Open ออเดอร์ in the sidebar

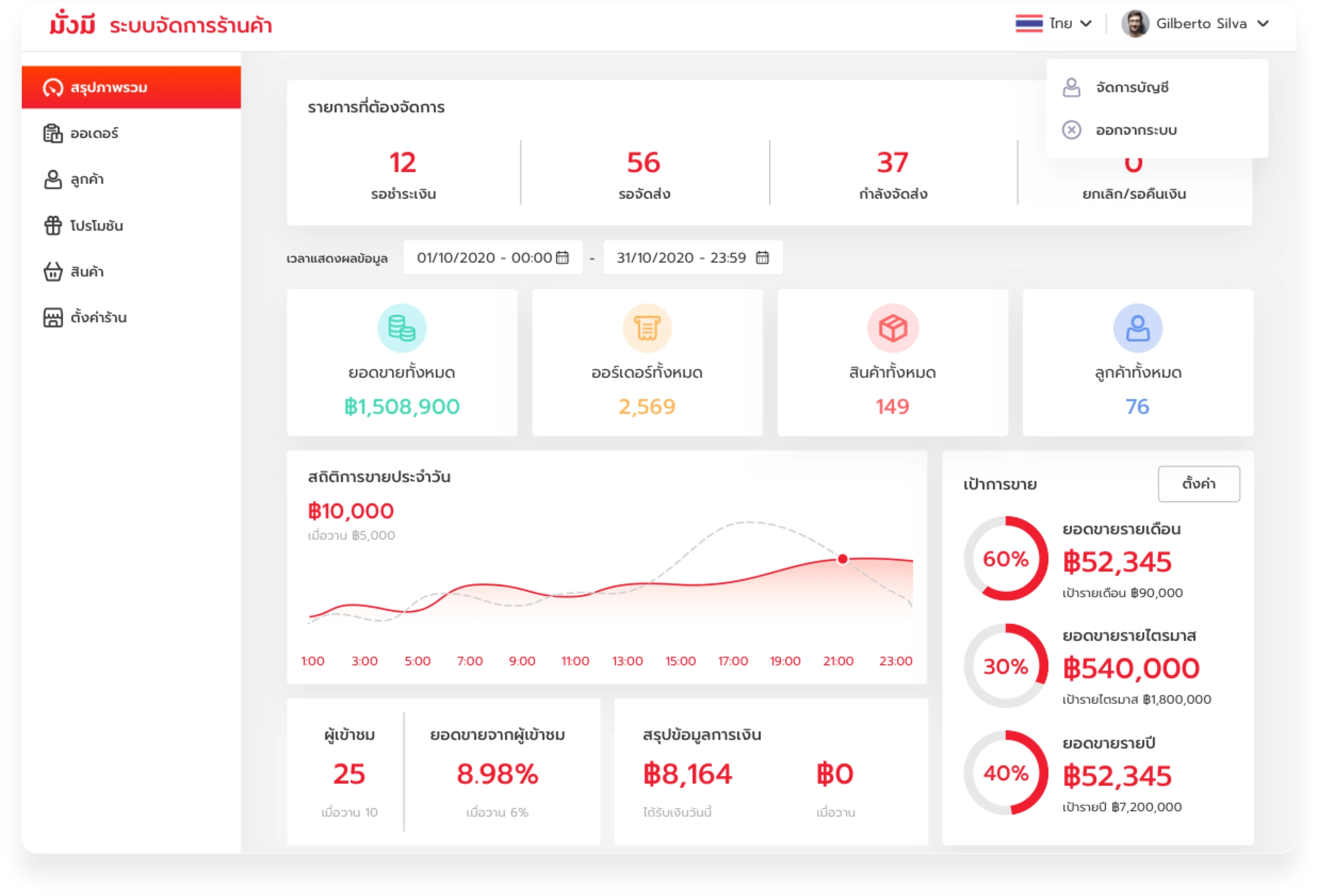click(x=94, y=133)
